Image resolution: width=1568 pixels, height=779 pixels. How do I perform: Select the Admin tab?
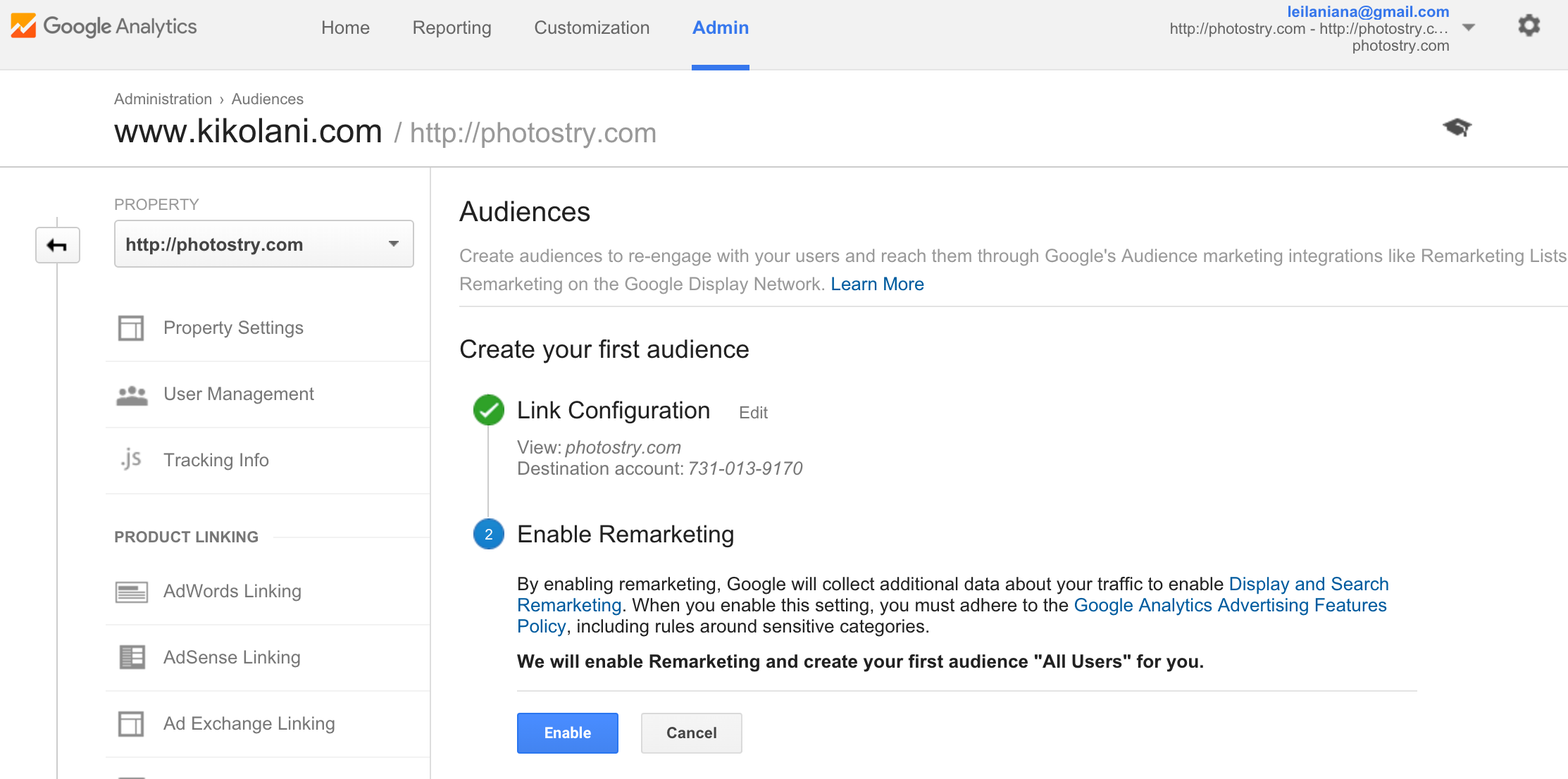coord(721,28)
